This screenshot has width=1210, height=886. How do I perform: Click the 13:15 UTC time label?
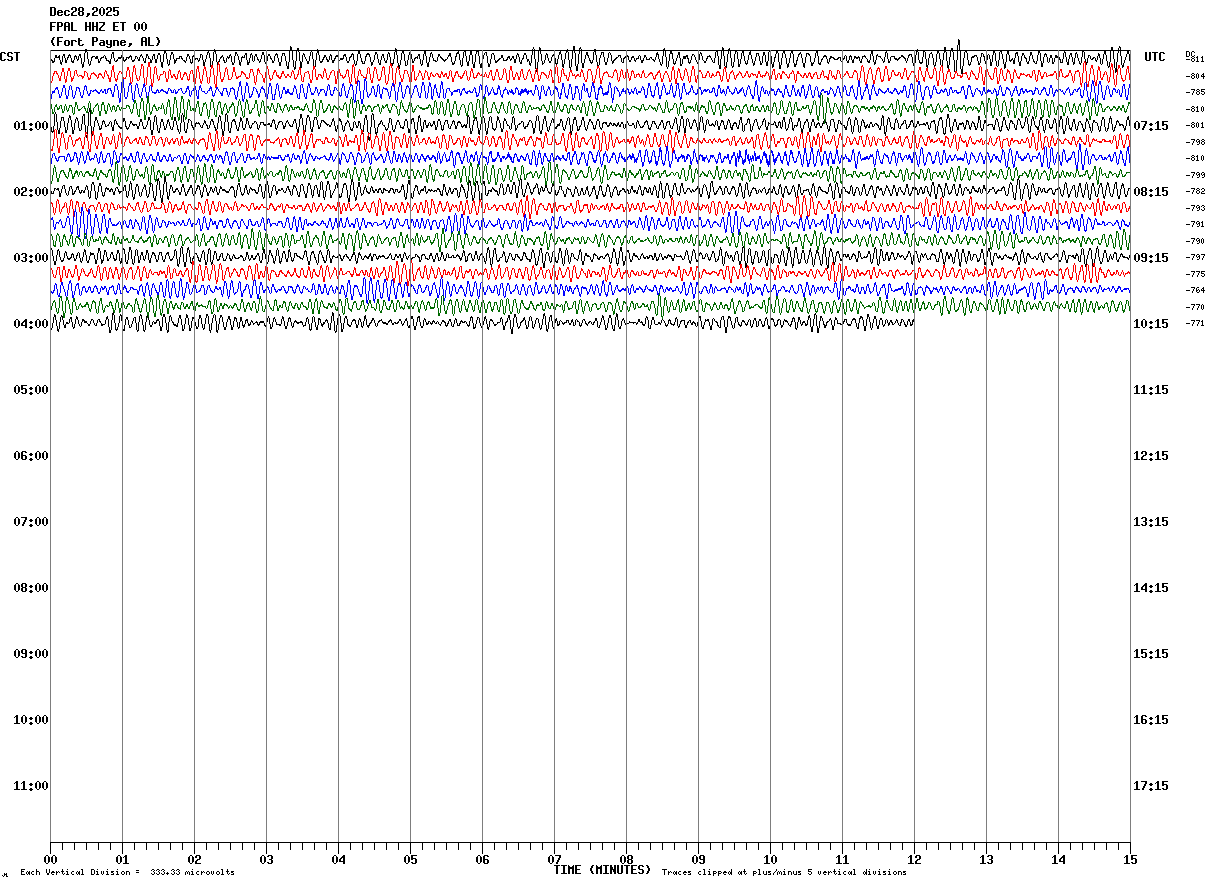click(x=1151, y=522)
